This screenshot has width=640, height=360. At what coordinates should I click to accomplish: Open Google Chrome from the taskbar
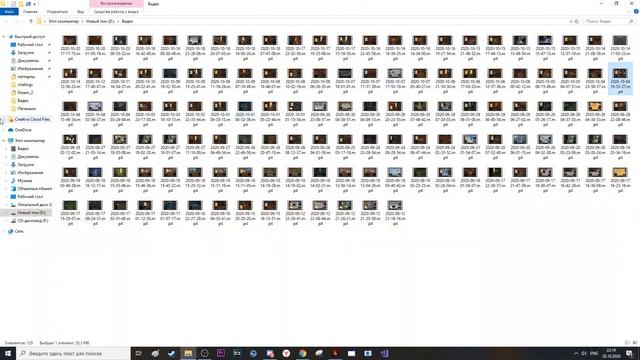(x=302, y=353)
